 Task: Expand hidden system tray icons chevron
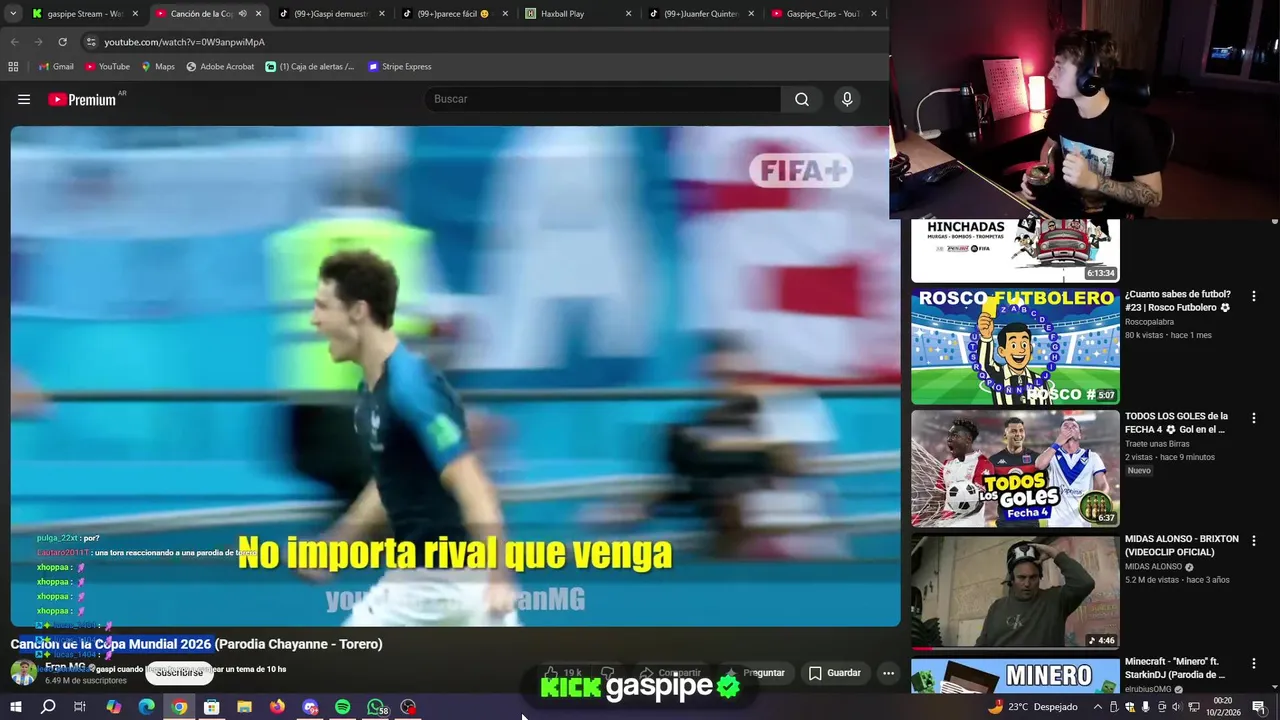click(x=1097, y=707)
